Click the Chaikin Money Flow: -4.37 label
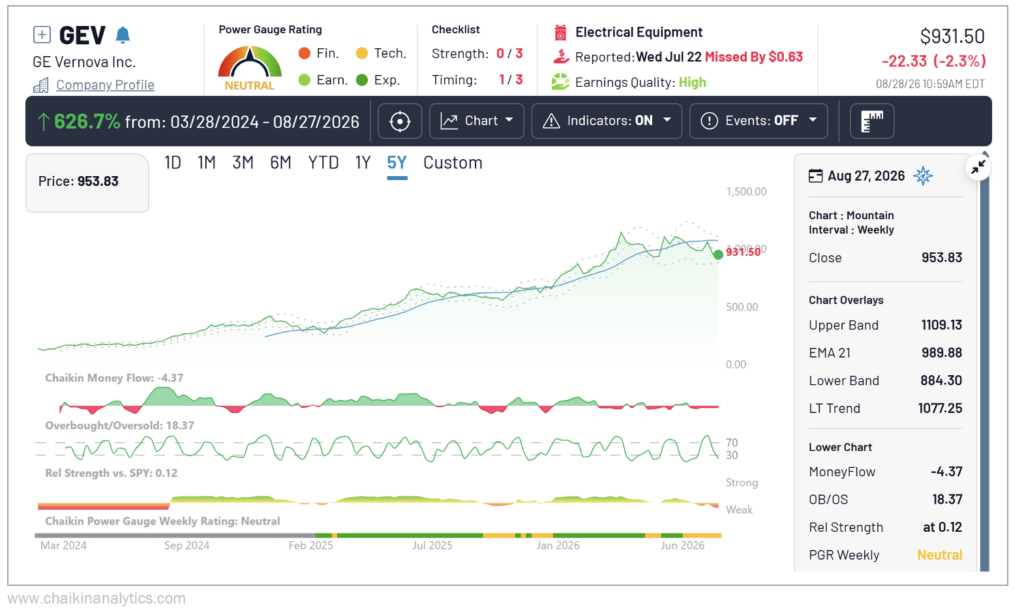The image size is (1024, 612). pyautogui.click(x=114, y=378)
